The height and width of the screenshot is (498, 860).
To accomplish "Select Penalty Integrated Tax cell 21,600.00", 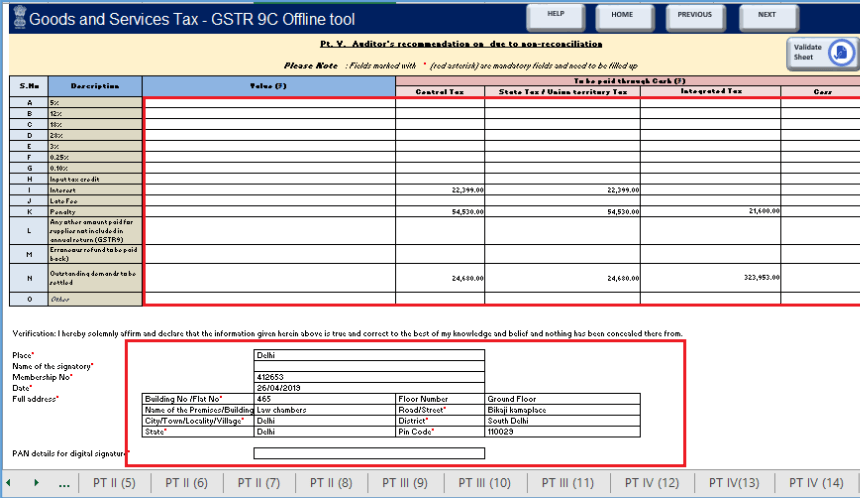I will pos(711,211).
